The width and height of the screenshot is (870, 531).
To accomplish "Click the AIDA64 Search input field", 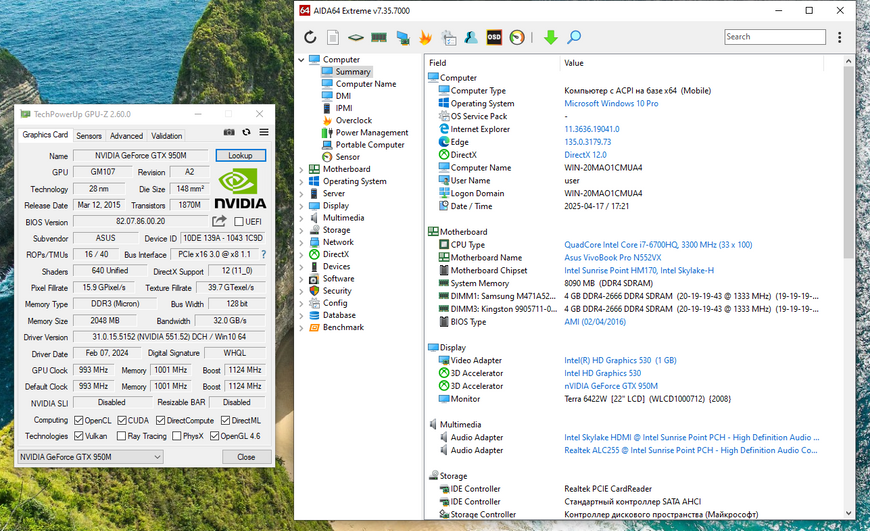I will [775, 37].
